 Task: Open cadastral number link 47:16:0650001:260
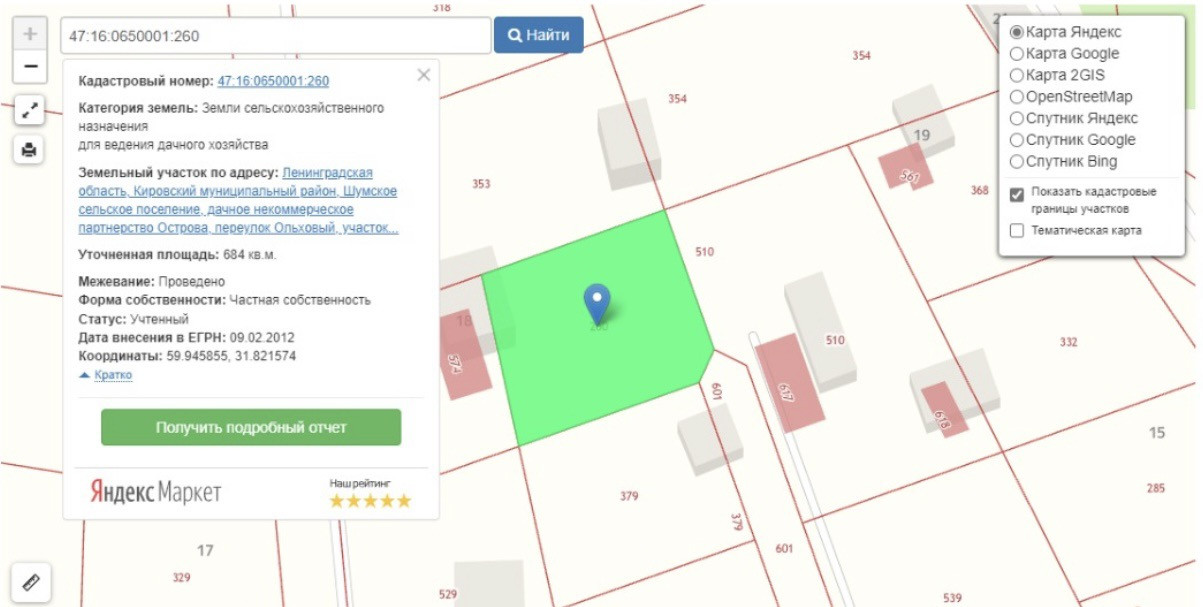(273, 81)
